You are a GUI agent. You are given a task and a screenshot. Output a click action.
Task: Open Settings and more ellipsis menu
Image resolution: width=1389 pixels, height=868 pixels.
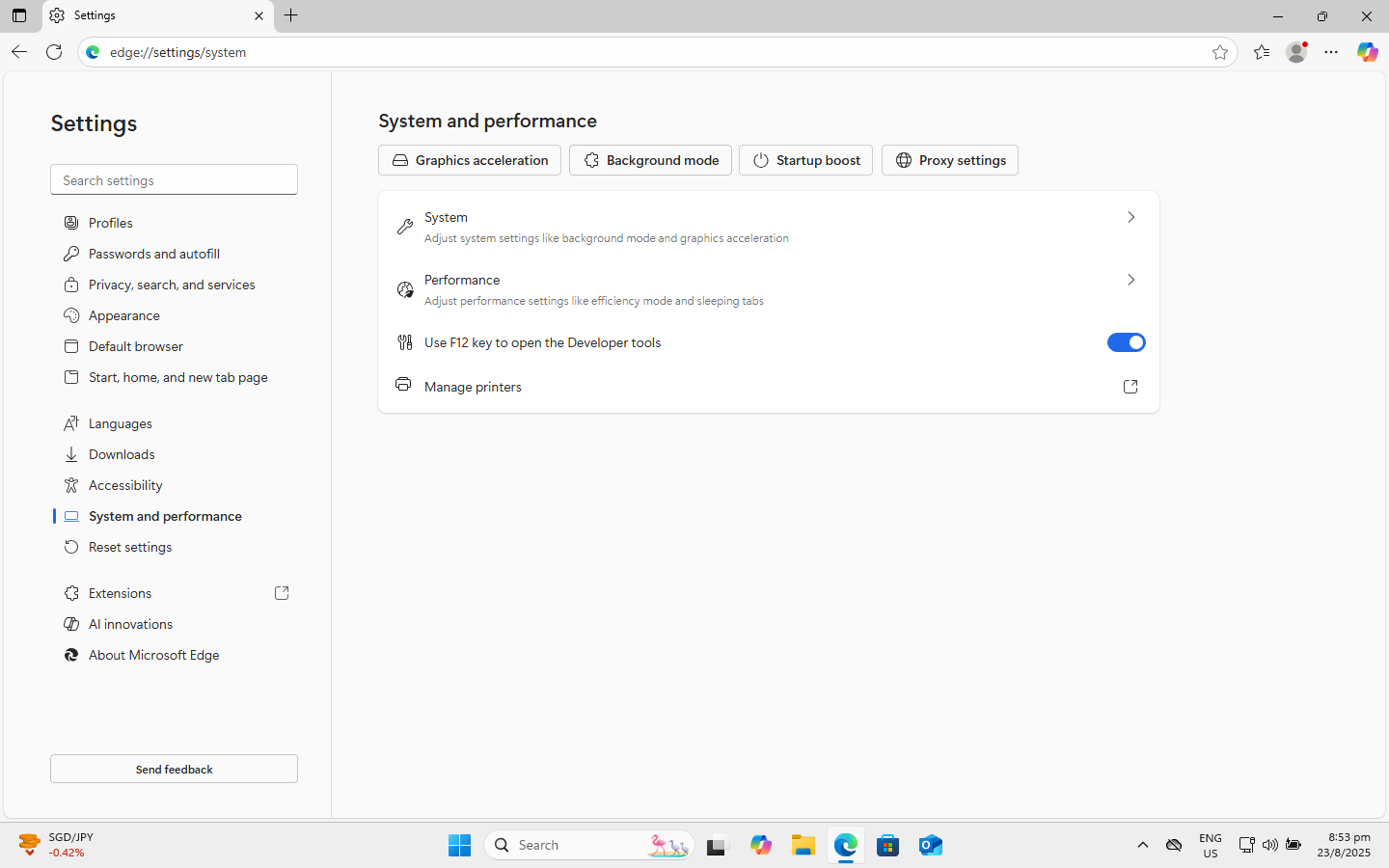click(1331, 52)
